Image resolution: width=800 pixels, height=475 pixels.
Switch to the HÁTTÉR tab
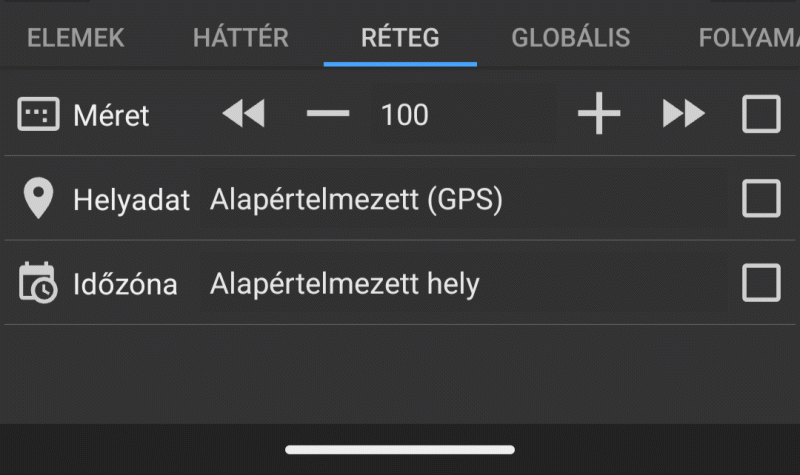[x=240, y=37]
